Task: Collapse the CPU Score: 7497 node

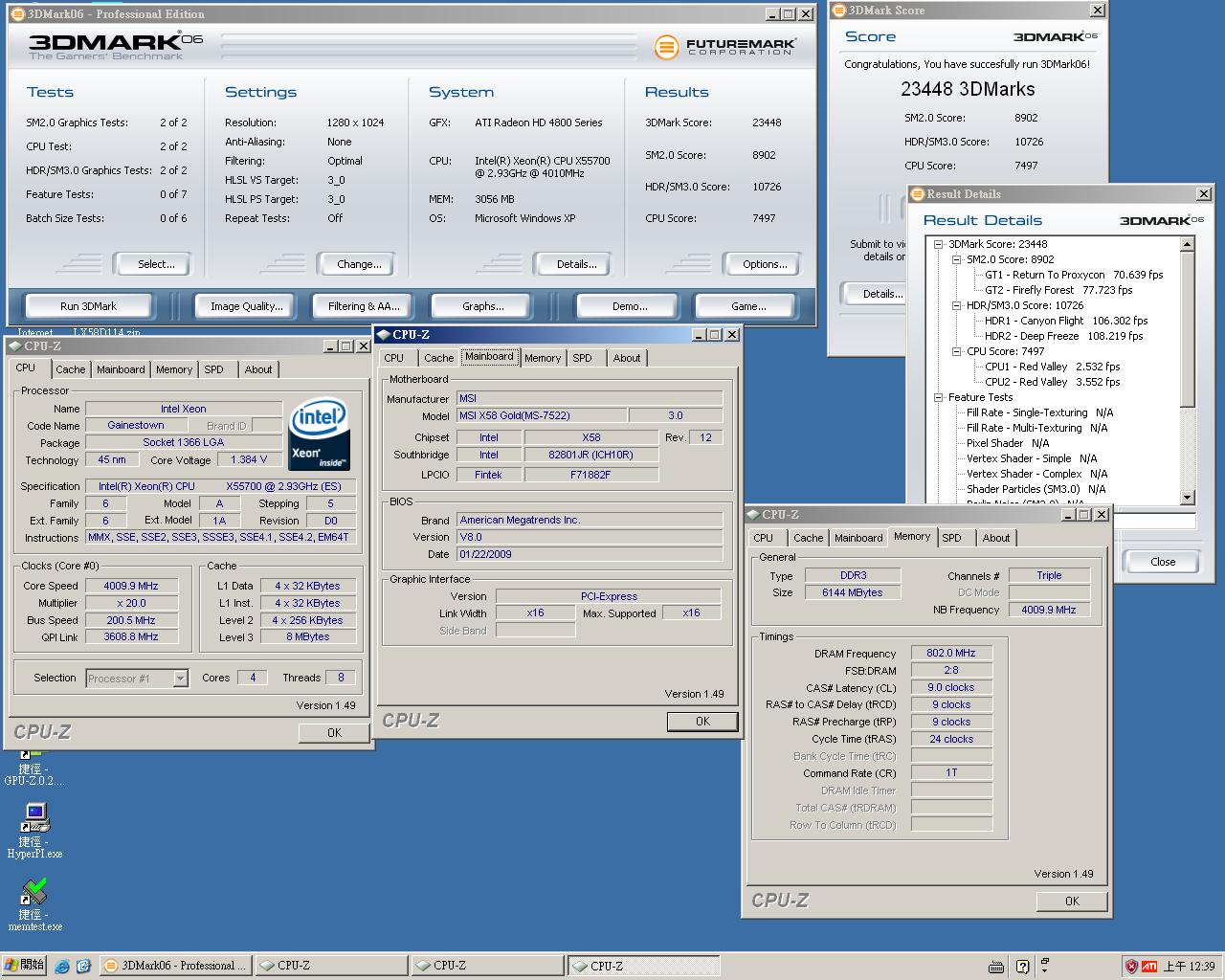Action: pos(956,351)
